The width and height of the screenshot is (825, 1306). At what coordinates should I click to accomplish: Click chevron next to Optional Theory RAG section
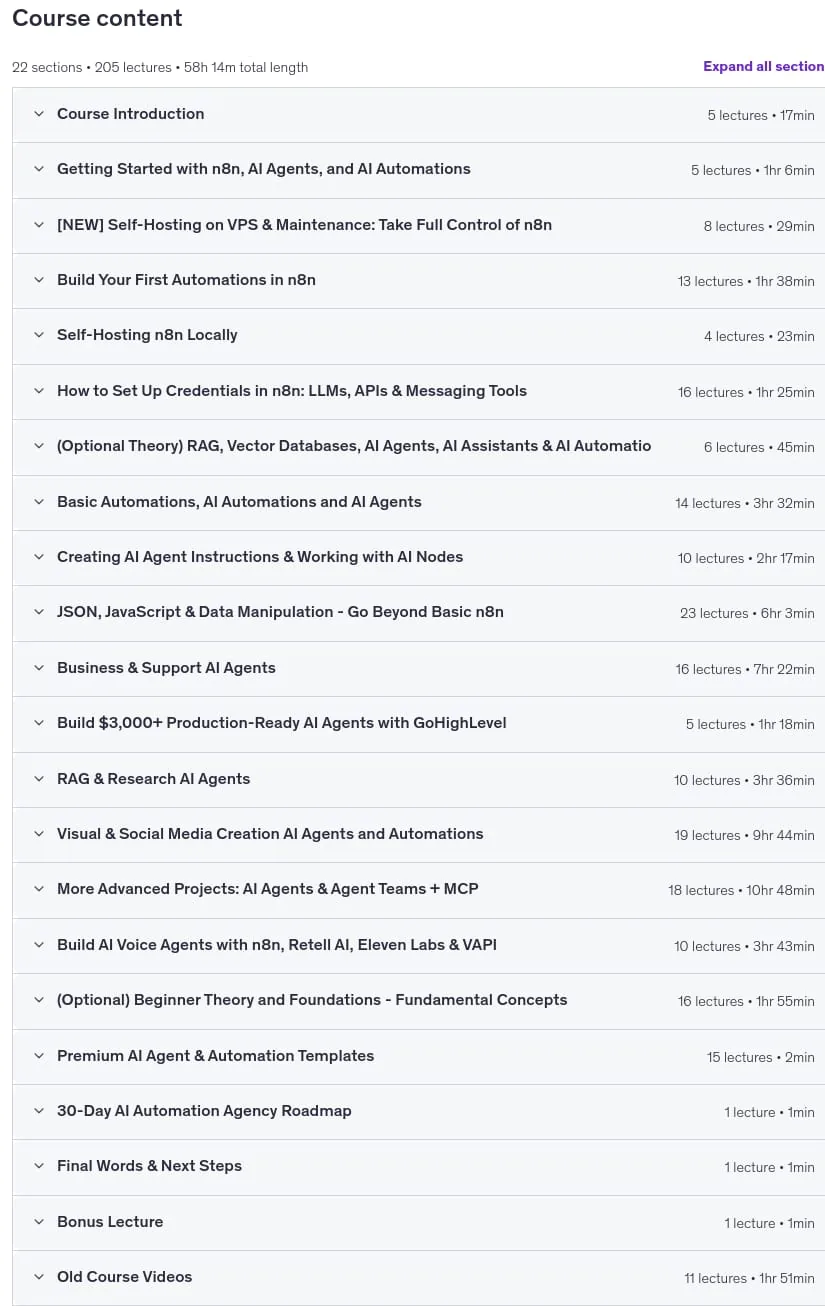[x=39, y=446]
